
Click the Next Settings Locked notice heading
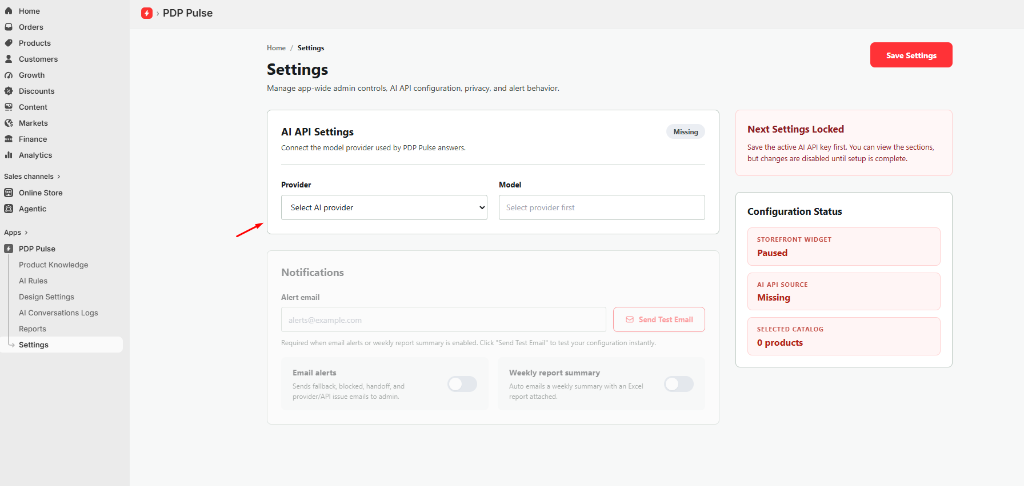click(795, 129)
